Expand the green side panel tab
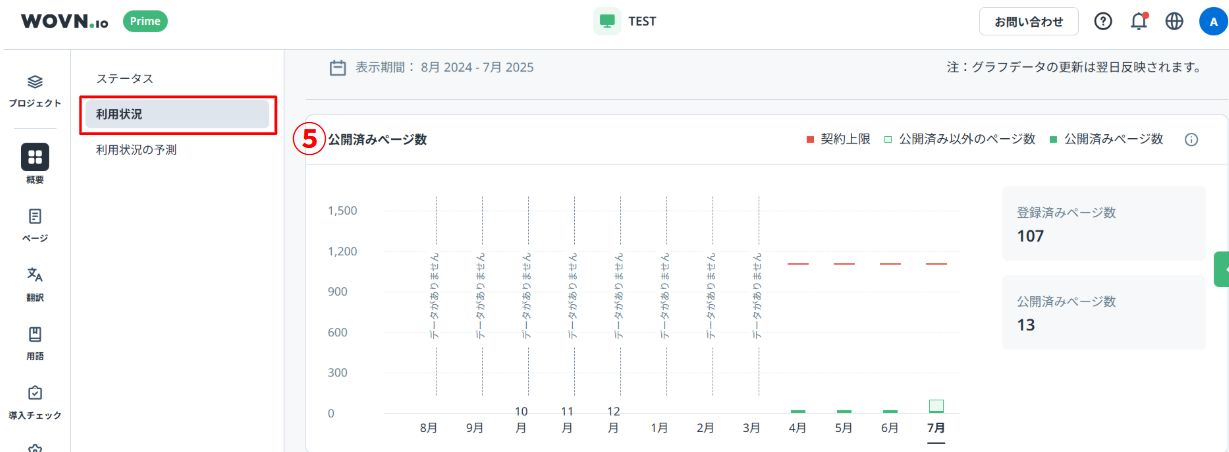1229x452 pixels. pos(1221,269)
